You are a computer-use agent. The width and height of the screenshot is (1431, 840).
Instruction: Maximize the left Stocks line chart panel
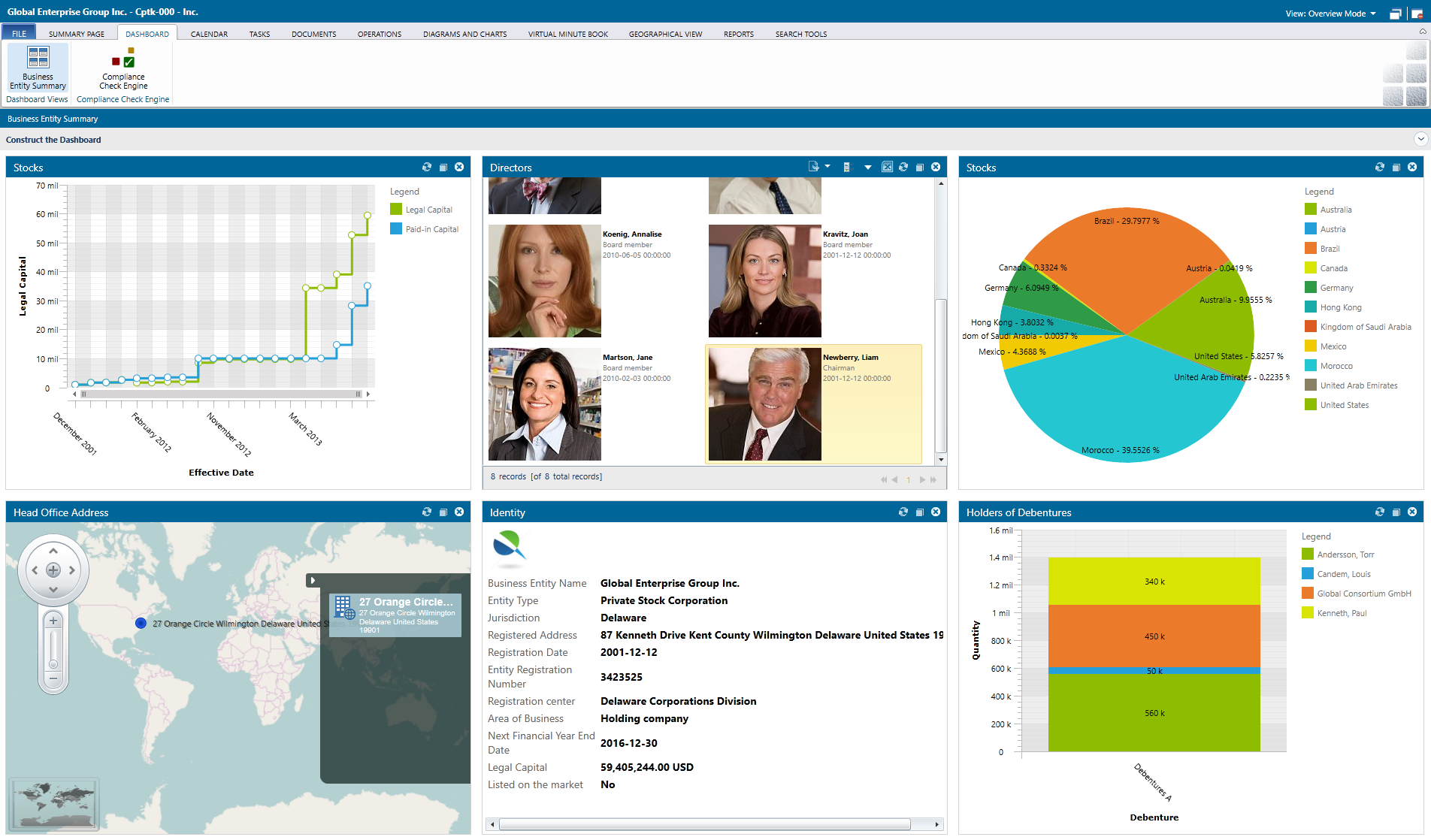point(443,168)
